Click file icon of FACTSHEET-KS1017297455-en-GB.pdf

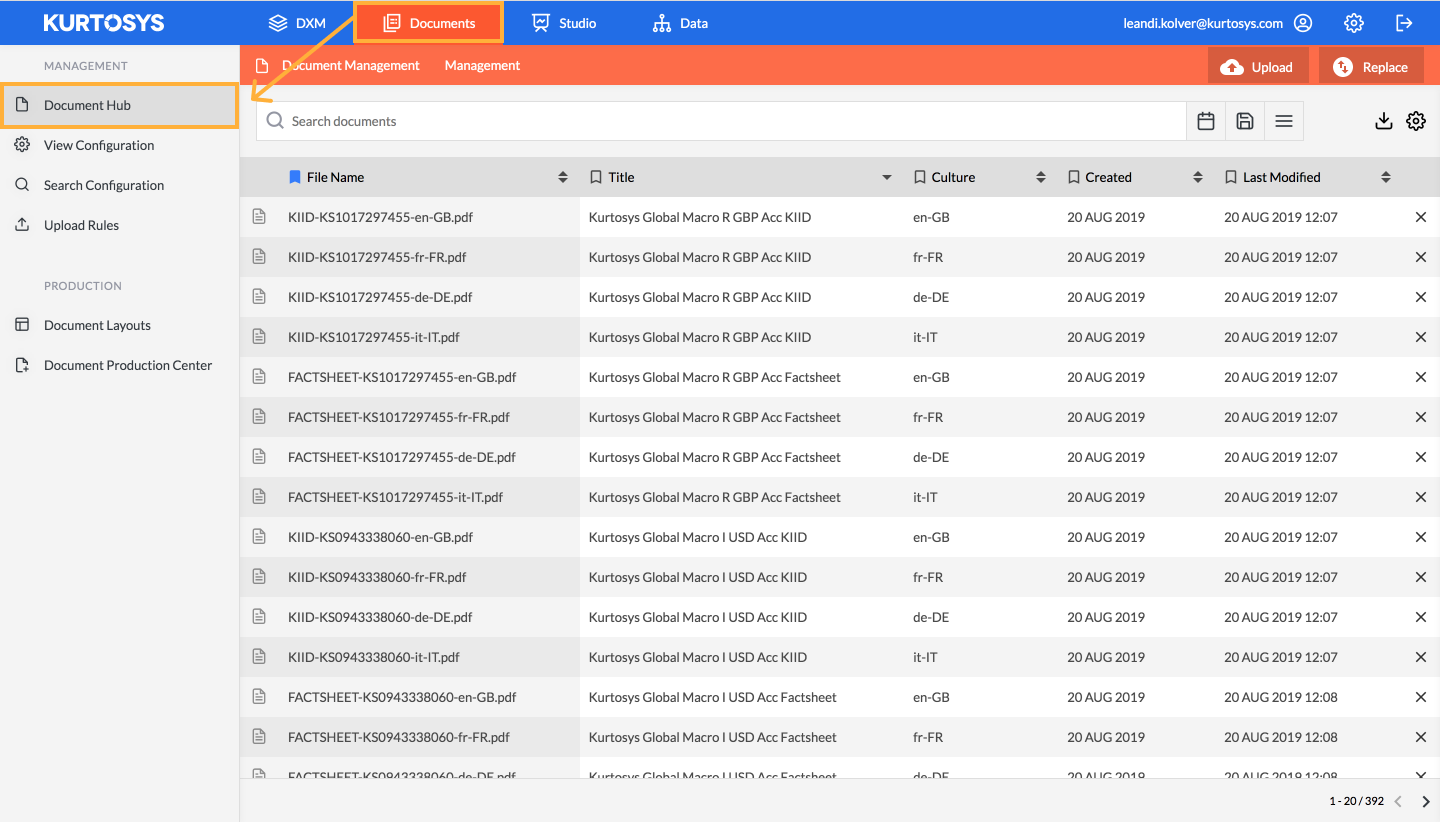coord(259,376)
